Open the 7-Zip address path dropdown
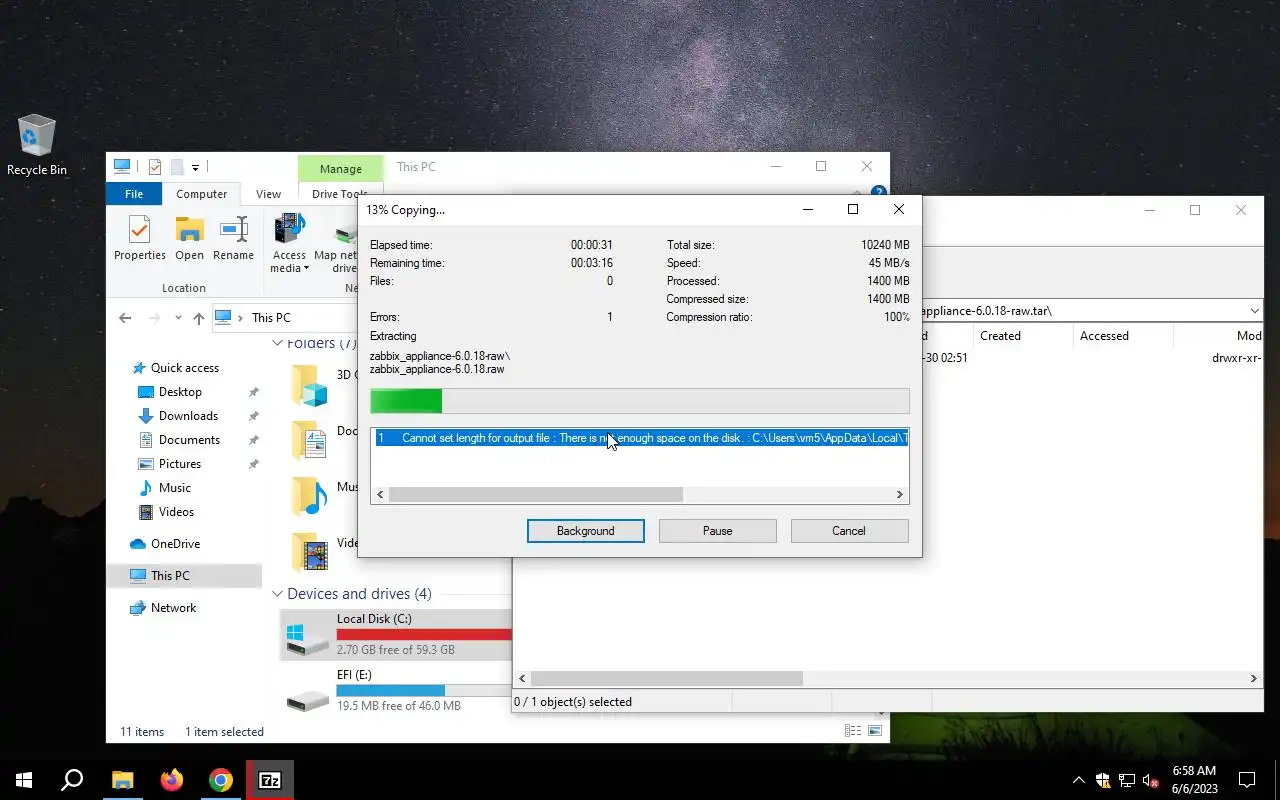 (1254, 311)
